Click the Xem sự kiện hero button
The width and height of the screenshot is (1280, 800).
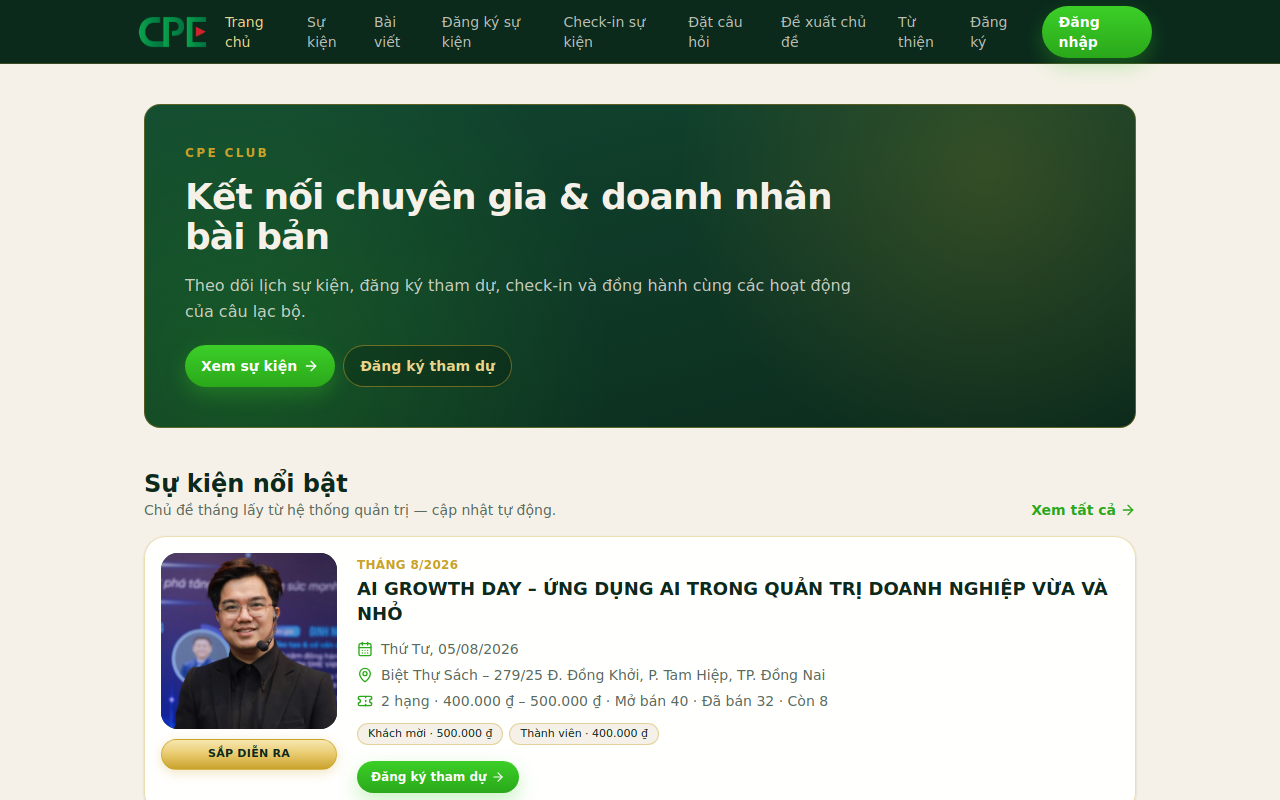pyautogui.click(x=260, y=366)
